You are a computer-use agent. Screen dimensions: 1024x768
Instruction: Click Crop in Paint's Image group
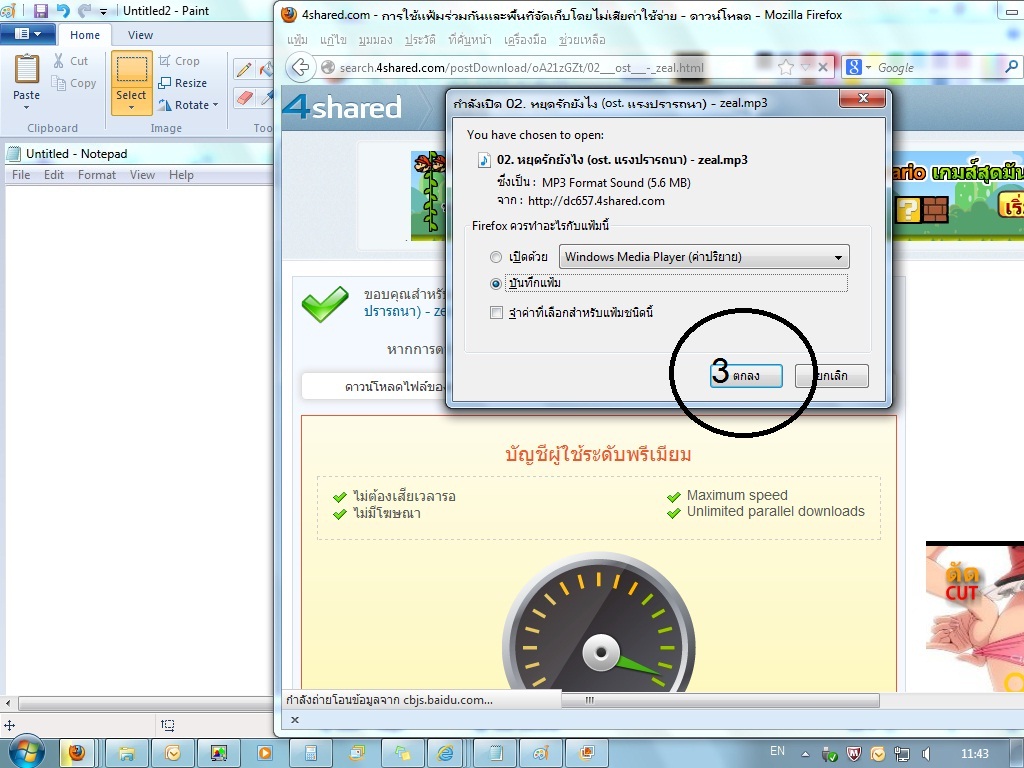point(179,61)
